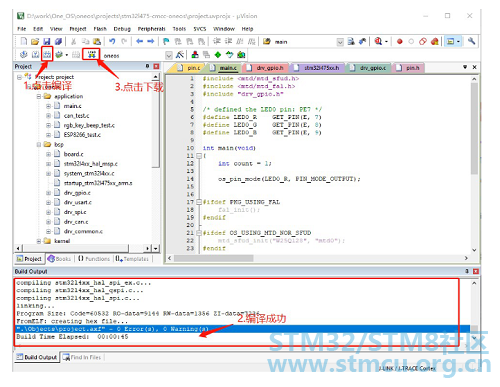Click the Save All icon
Image resolution: width=500 pixels, height=387 pixels.
58,41
